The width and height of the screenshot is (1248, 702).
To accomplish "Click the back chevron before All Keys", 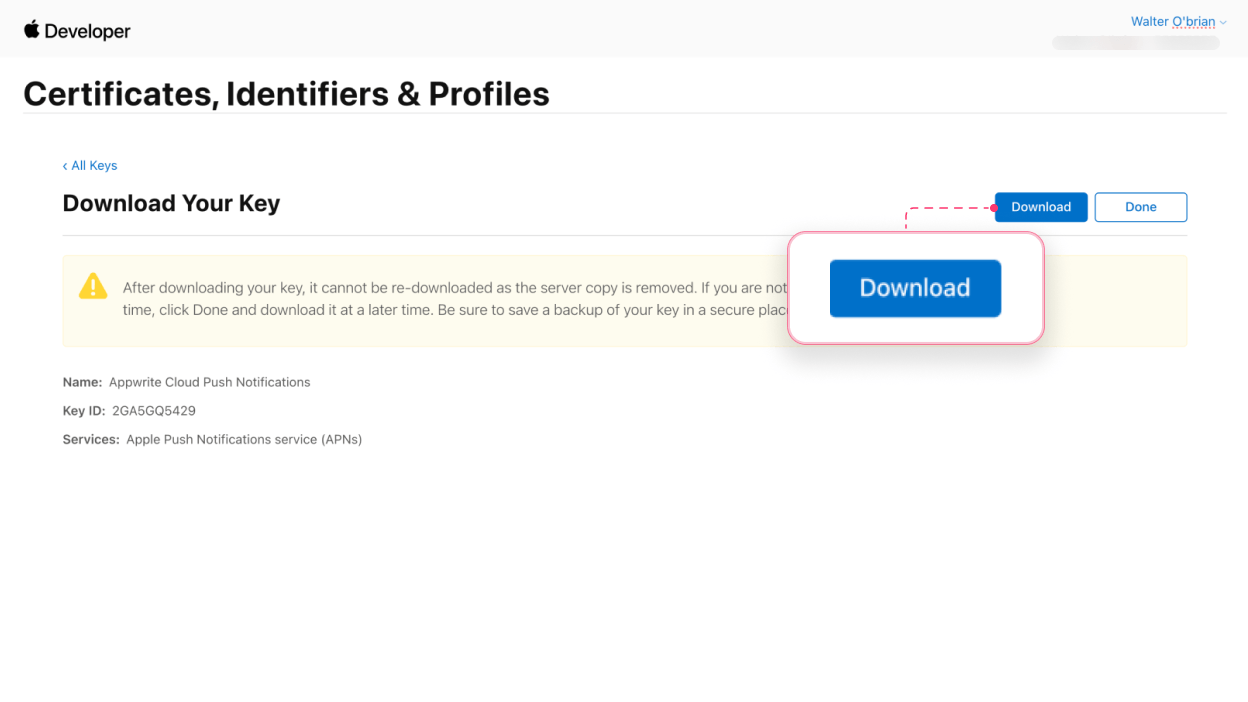I will coord(65,166).
